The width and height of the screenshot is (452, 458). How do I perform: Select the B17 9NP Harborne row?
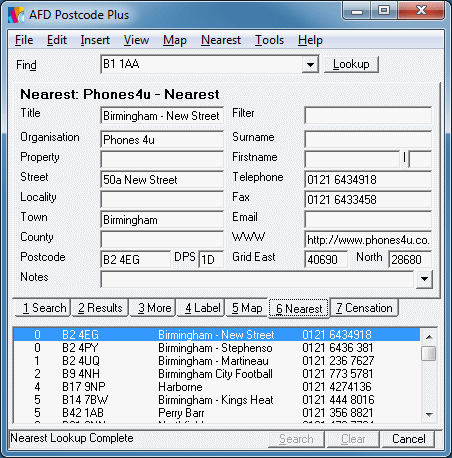coord(217,387)
